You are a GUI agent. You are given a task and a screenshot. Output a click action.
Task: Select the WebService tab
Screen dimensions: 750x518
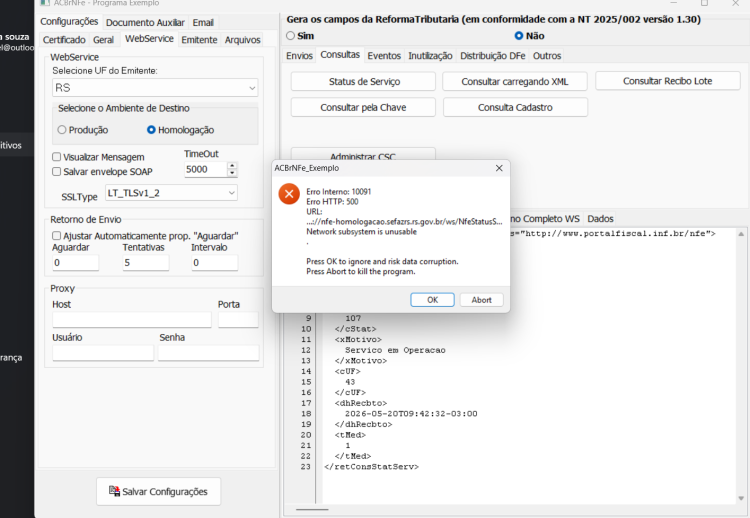149,39
